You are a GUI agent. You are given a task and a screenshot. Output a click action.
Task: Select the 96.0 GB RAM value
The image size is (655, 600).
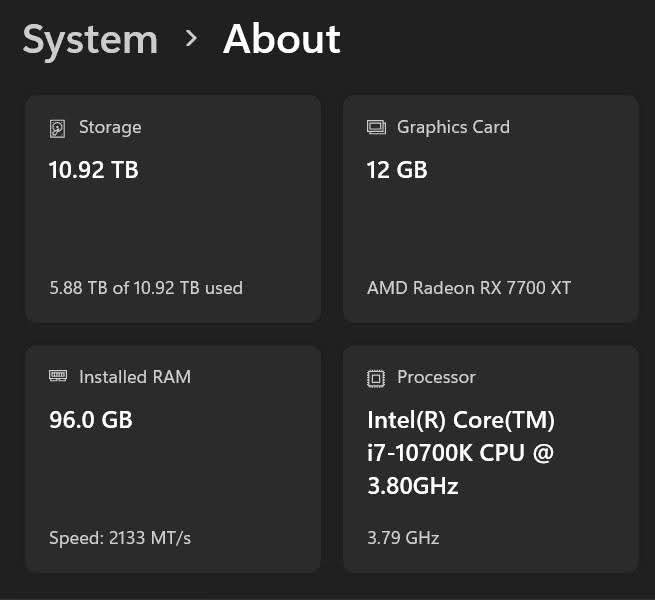(x=91, y=420)
